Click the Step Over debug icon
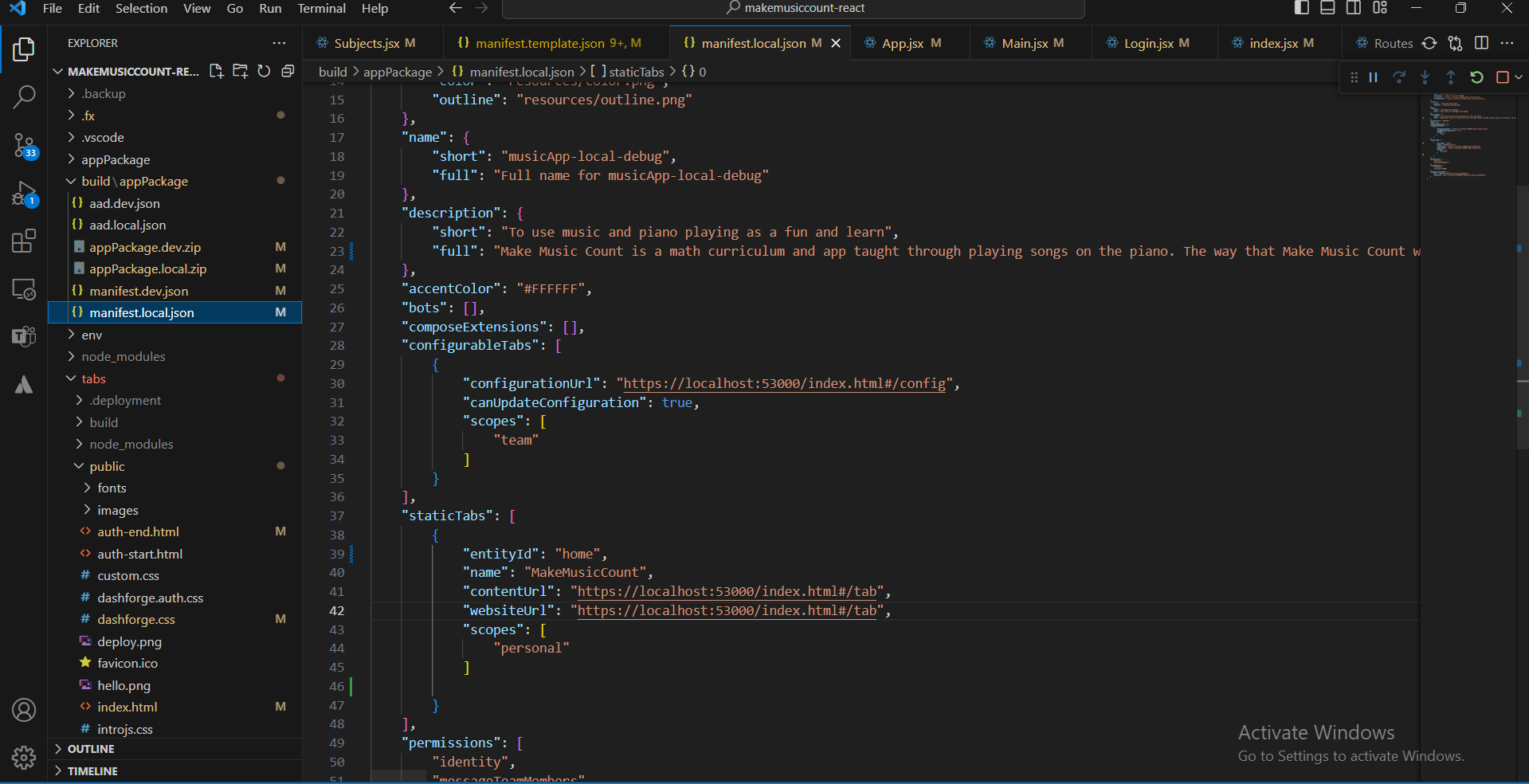This screenshot has width=1529, height=784. [x=1399, y=77]
